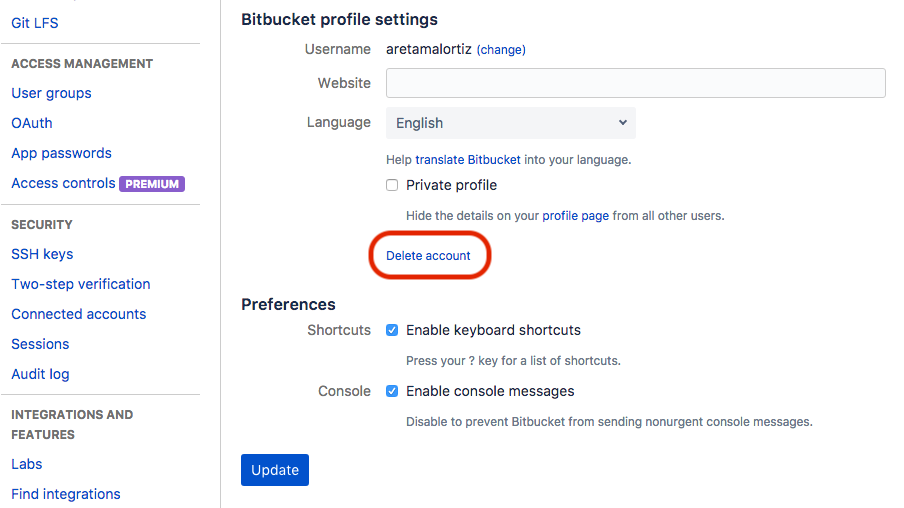Enable the Private profile checkbox
Screen dimensions: 904x508
pos(392,185)
